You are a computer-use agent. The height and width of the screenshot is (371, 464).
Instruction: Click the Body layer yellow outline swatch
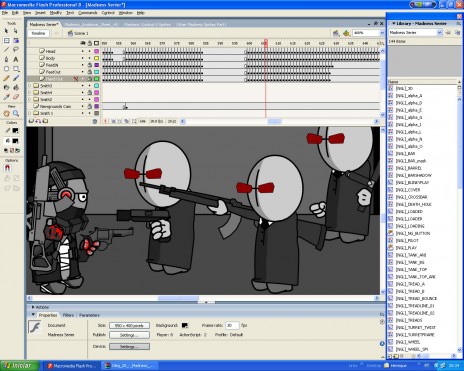coord(96,58)
